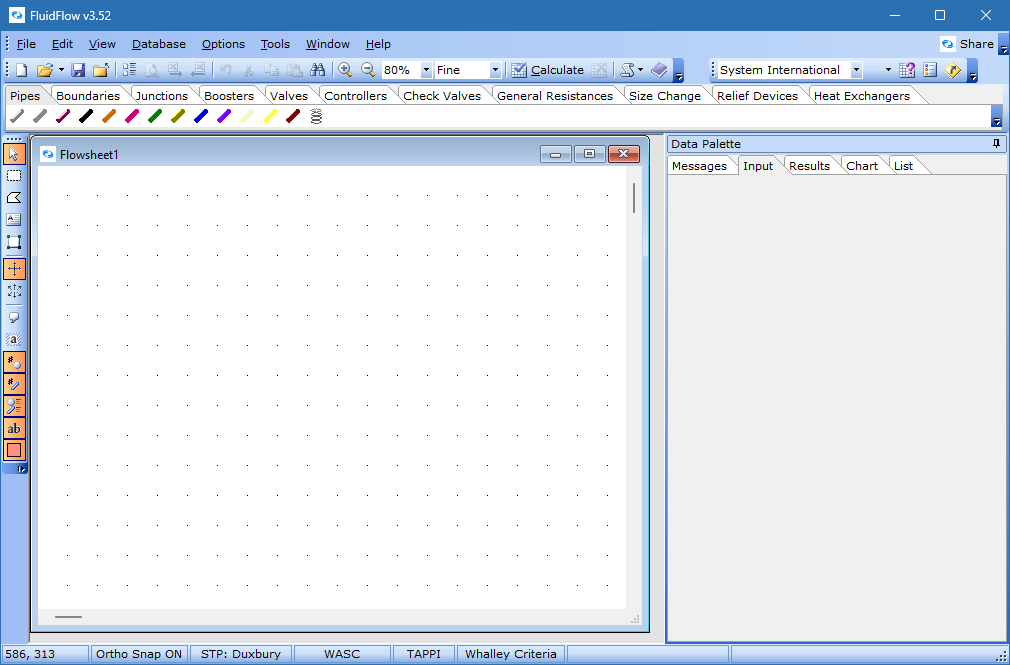Toggle node numbering display button

coord(14,362)
